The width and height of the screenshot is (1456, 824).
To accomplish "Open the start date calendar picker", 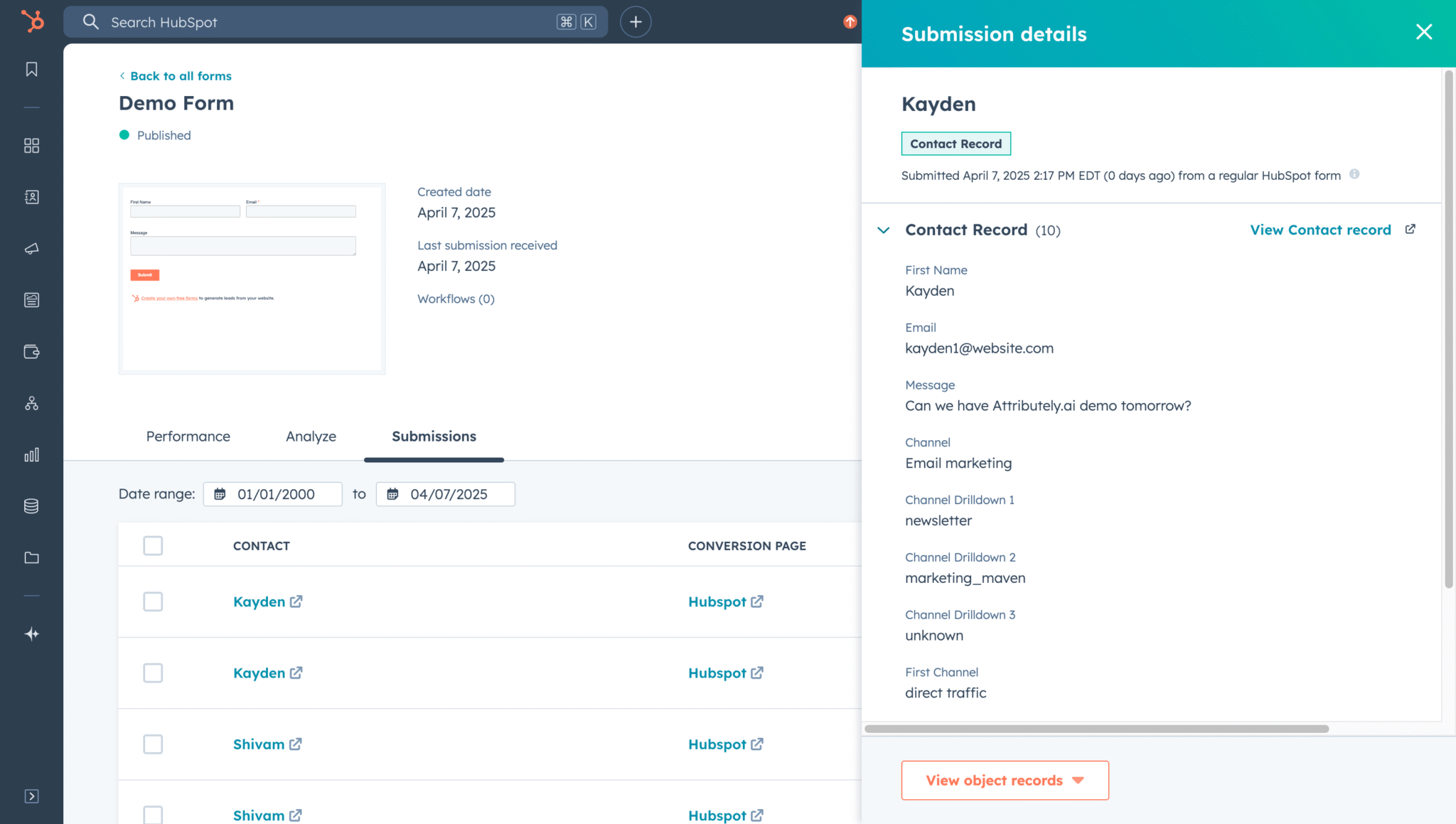I will [x=220, y=493].
